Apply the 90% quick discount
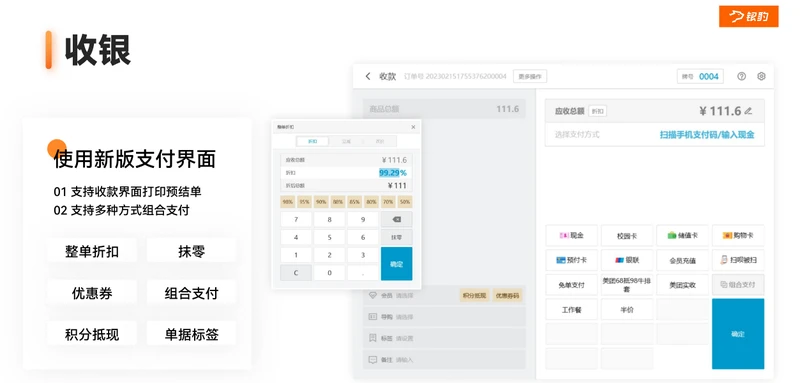Viewport: 800px width, 383px height. tap(321, 201)
